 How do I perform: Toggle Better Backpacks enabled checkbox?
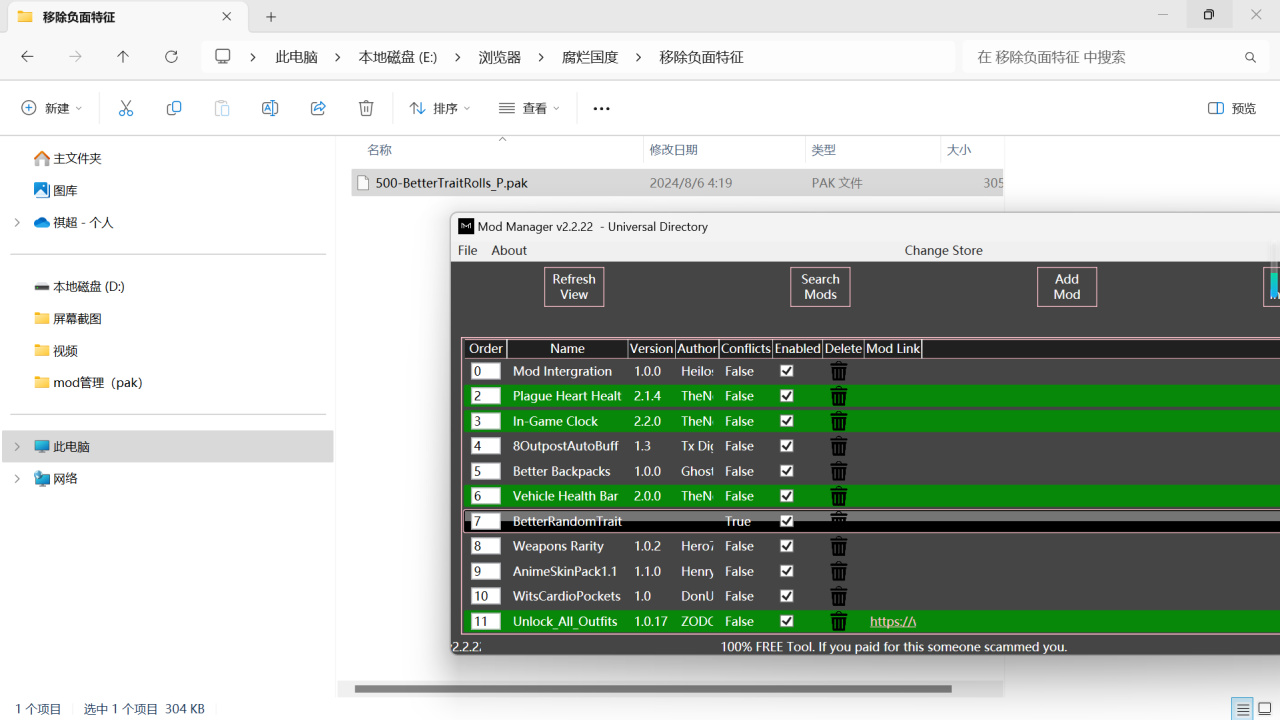pos(786,471)
